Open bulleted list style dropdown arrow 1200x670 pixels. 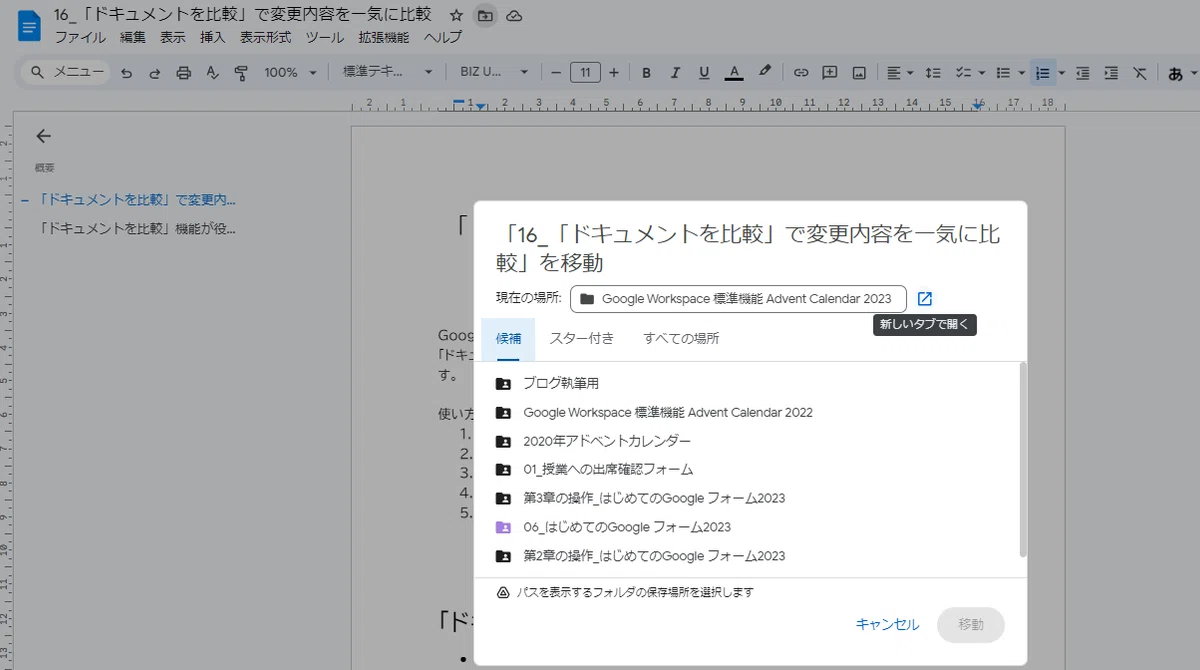point(1021,72)
